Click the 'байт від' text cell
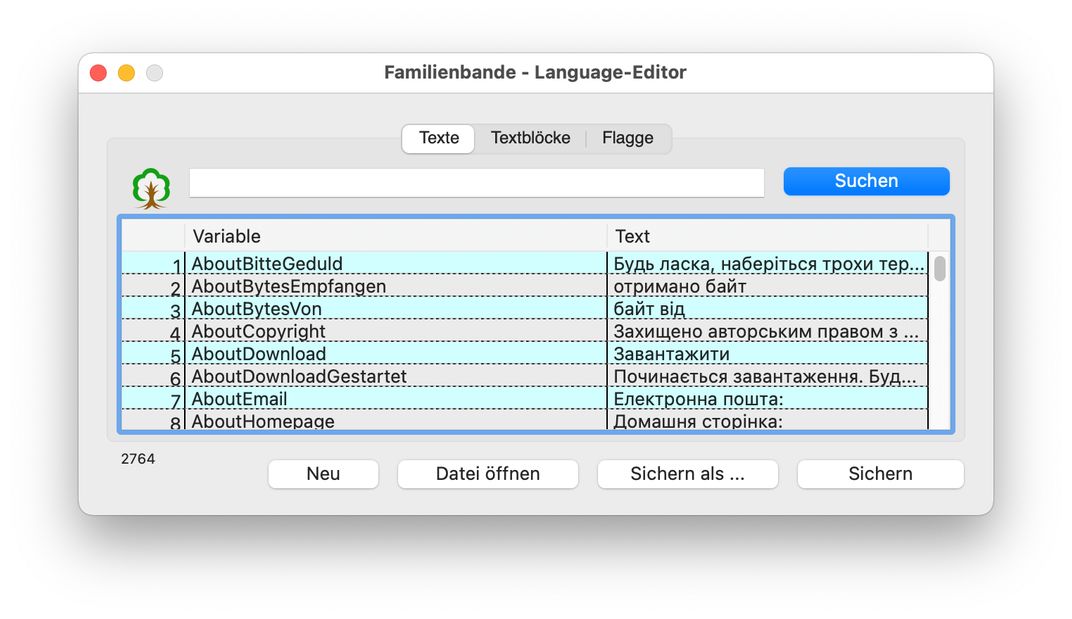The width and height of the screenshot is (1072, 619). point(766,309)
